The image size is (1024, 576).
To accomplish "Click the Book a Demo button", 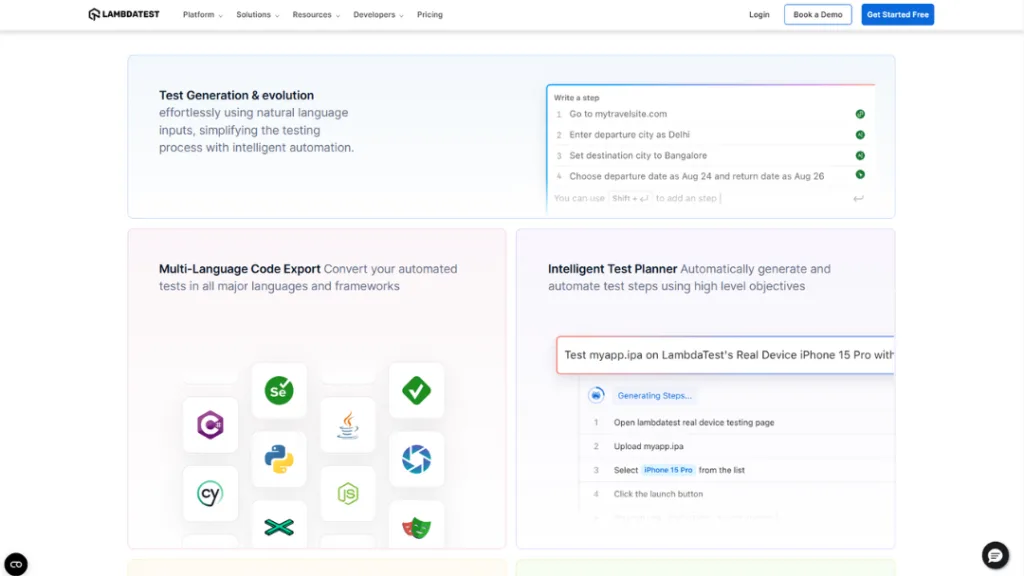I will point(818,14).
